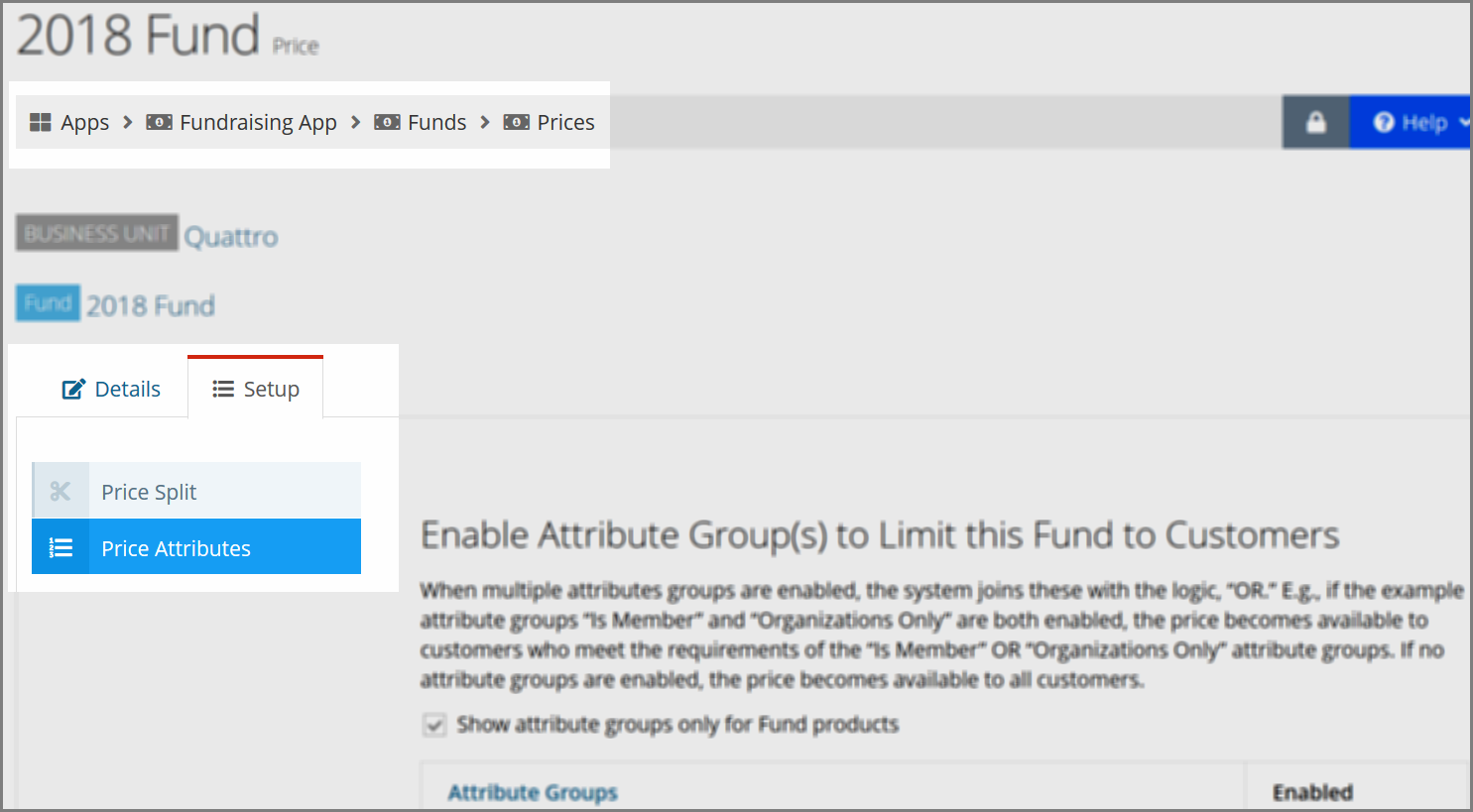Open the Quattro business unit link
The height and width of the screenshot is (812, 1473).
[x=231, y=237]
